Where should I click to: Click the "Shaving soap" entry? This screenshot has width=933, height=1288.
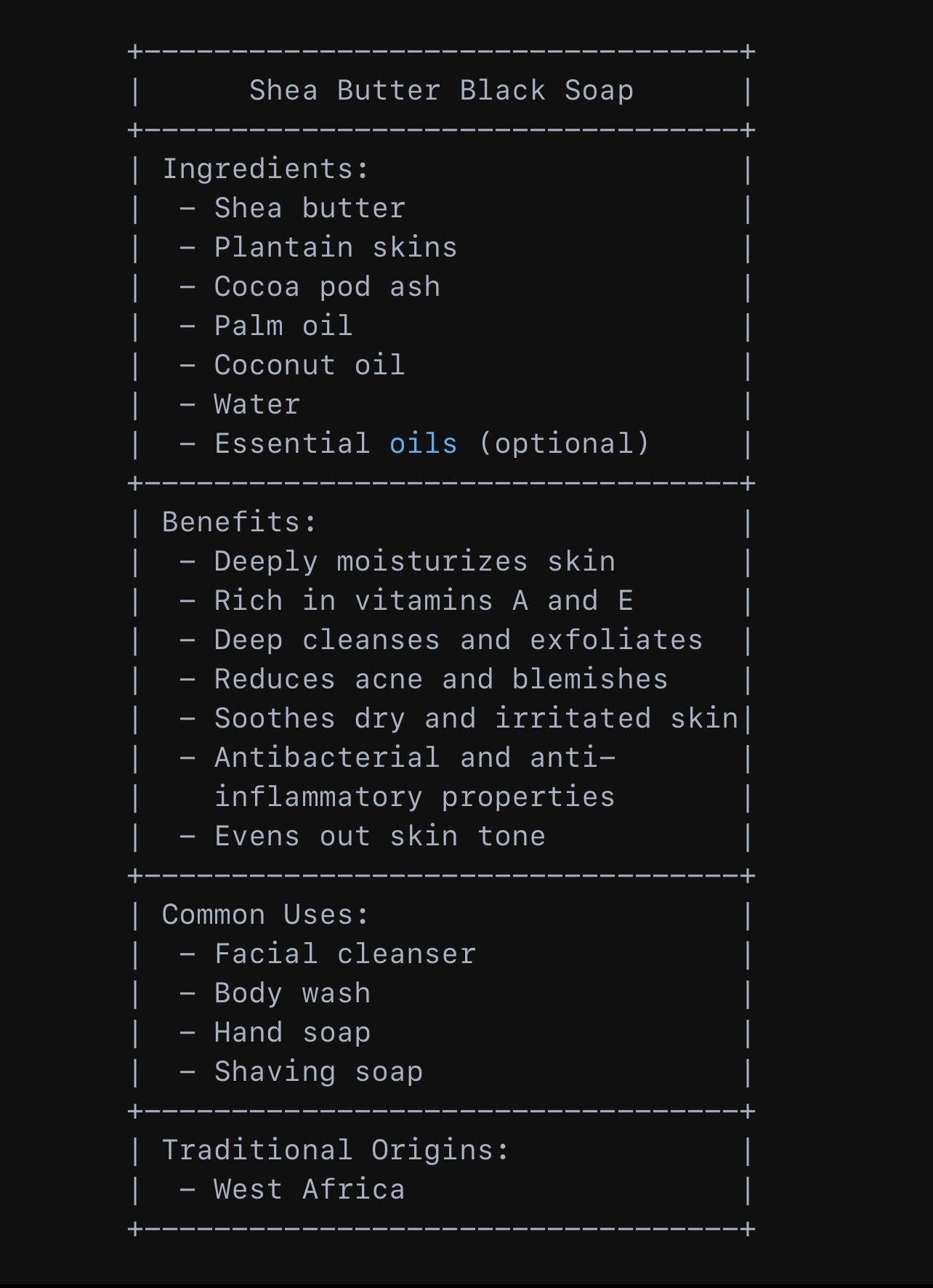pos(318,1072)
